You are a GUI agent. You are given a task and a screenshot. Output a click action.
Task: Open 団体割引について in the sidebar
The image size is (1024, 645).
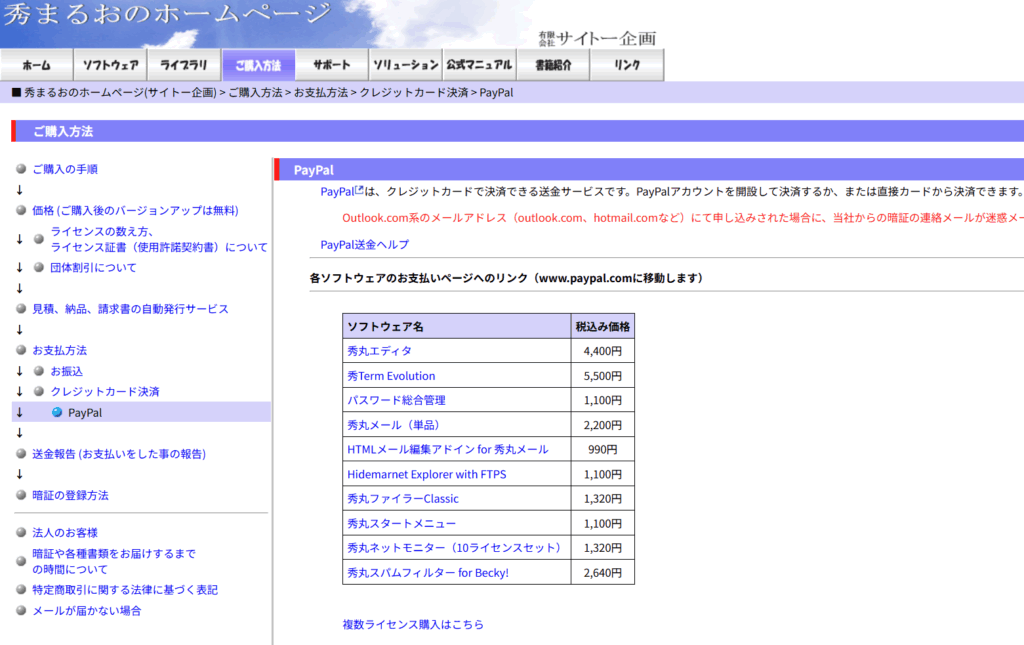[x=93, y=267]
